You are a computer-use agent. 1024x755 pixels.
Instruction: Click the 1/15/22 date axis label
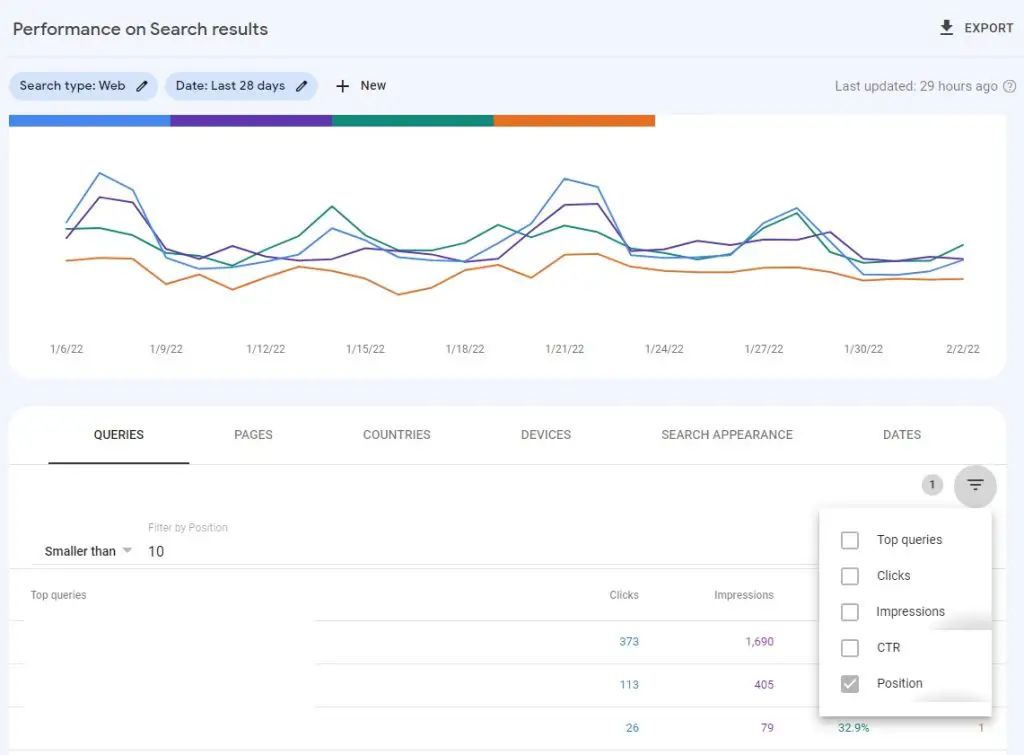coord(366,349)
